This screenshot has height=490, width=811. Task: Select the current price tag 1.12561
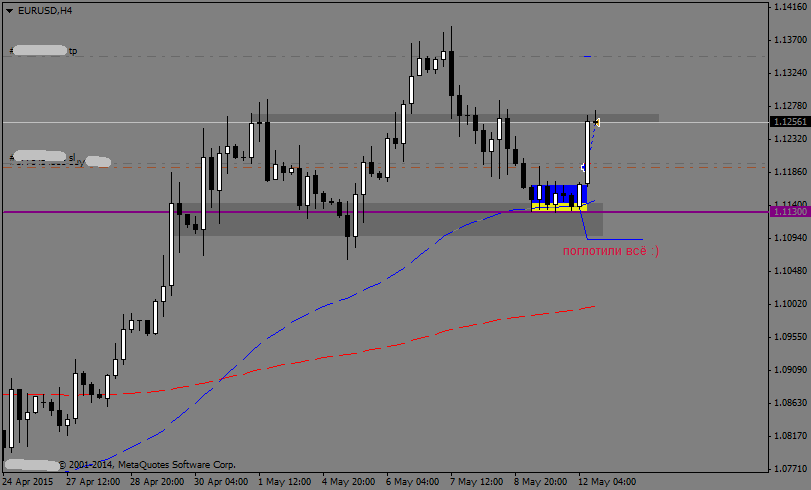790,122
